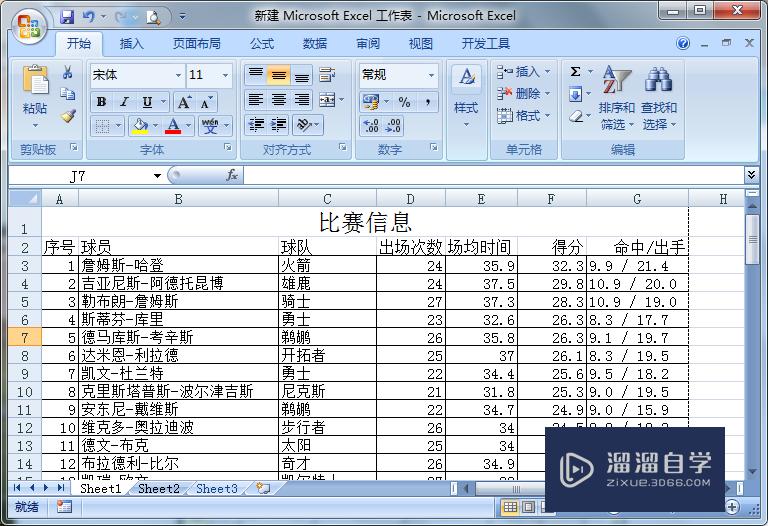Open the 页面布局 ribbon tab

[196, 44]
